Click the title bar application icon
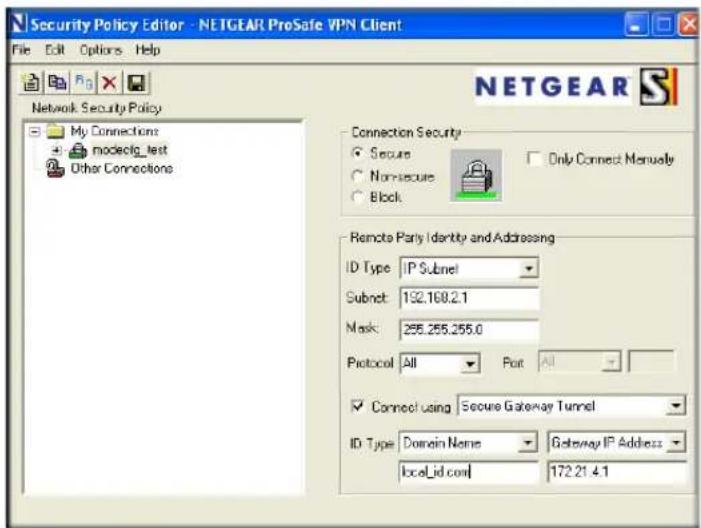This screenshot has height=528, width=701. (18, 24)
